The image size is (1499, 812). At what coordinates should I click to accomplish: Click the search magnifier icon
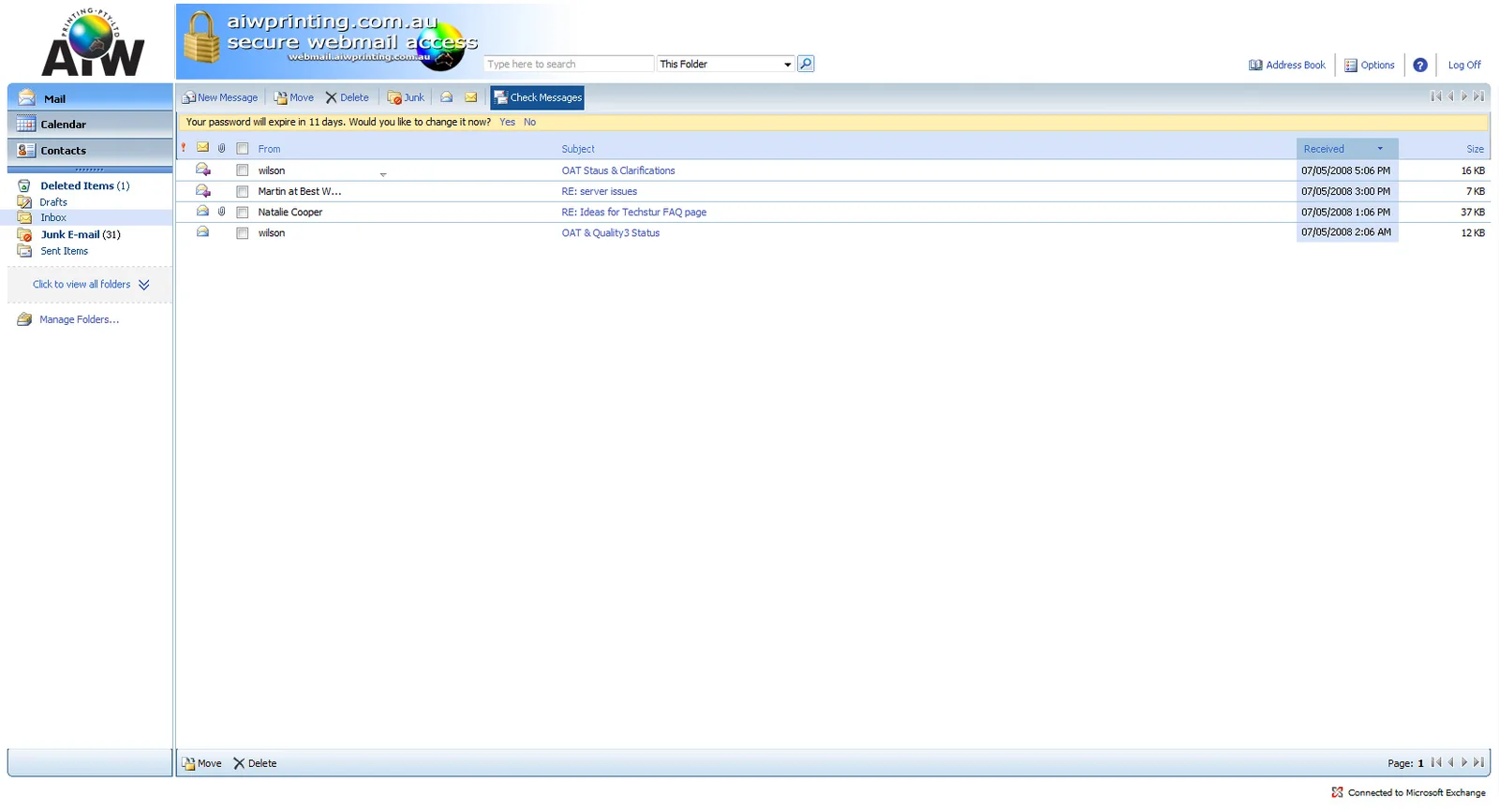(x=806, y=64)
